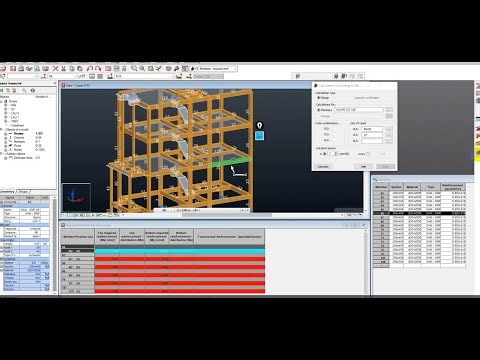Click the cyan highlighted row in the reinforcement table
This screenshot has height=360, width=480.
point(180,251)
